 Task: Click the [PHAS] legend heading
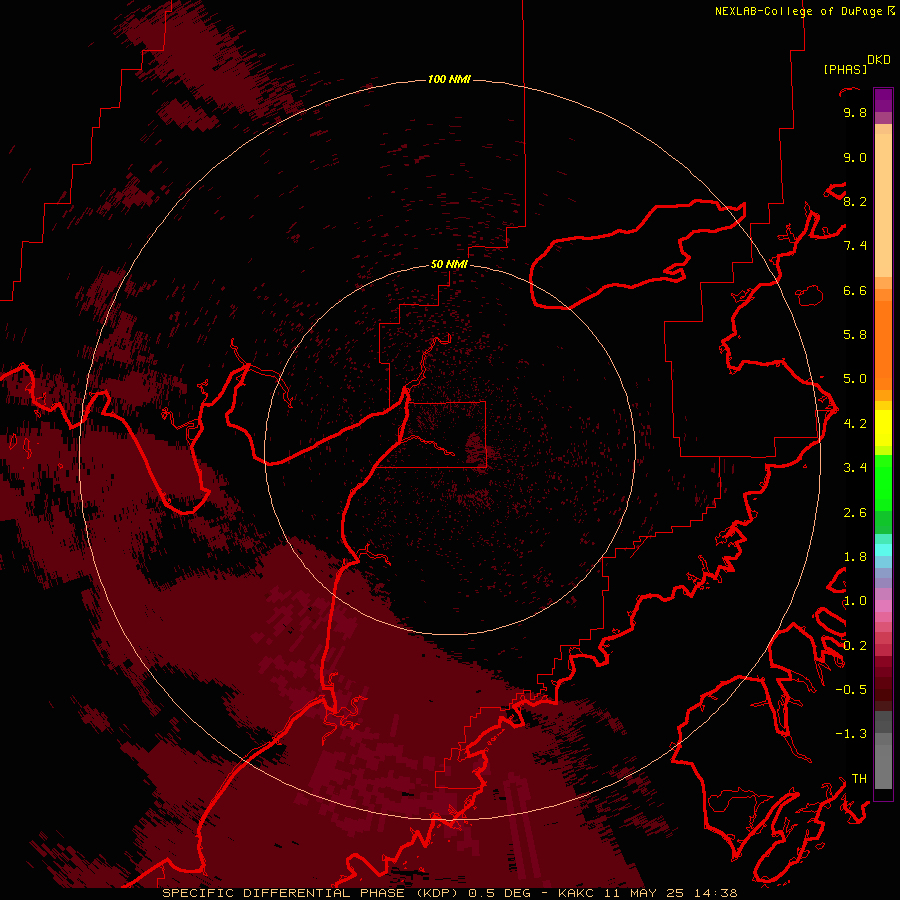tap(845, 70)
